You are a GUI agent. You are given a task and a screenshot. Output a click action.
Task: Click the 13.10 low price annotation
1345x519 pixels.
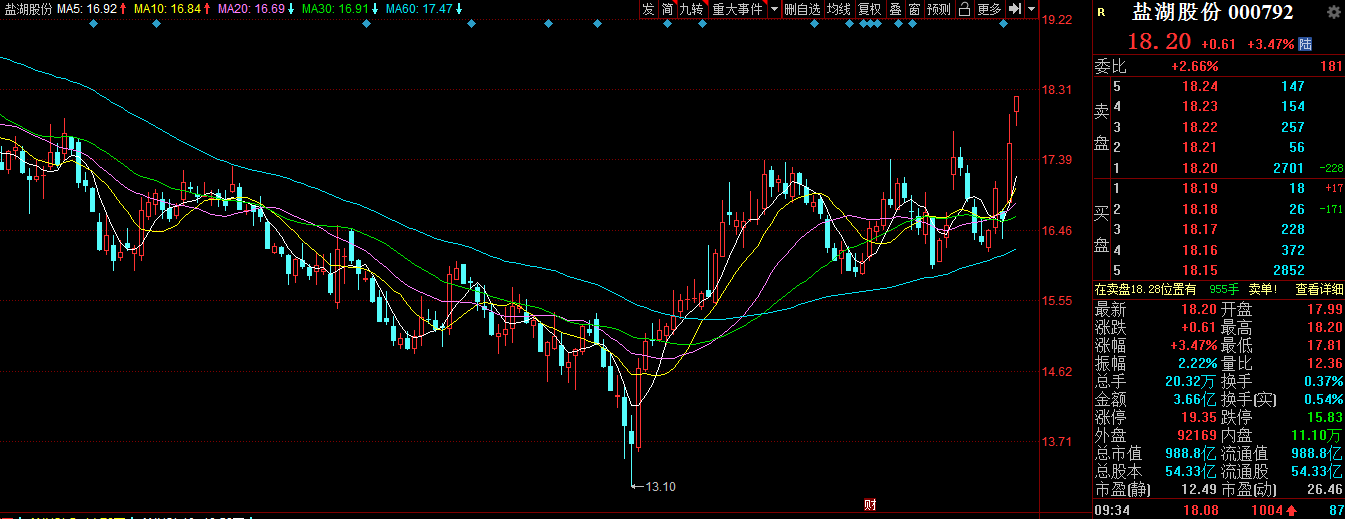pyautogui.click(x=661, y=487)
